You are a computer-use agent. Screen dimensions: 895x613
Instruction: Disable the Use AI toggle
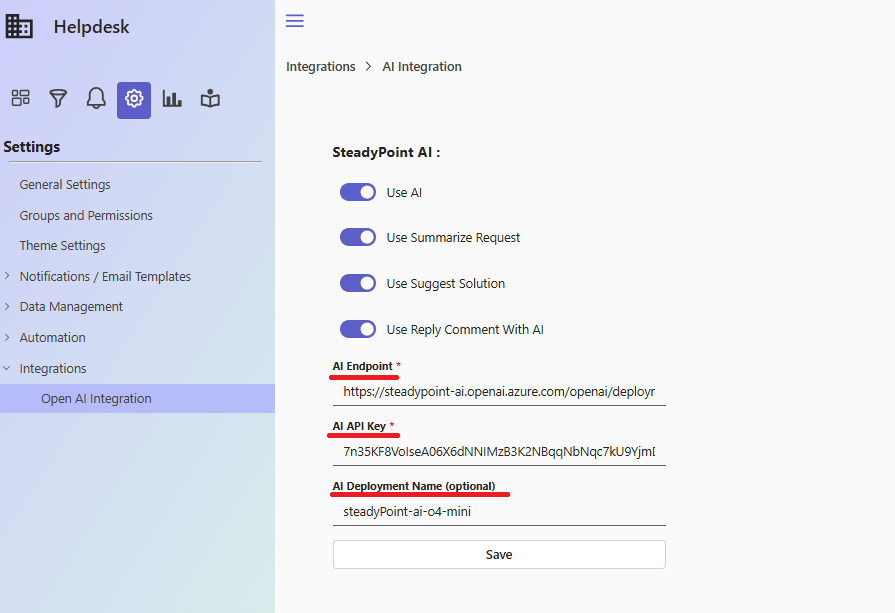coord(358,192)
